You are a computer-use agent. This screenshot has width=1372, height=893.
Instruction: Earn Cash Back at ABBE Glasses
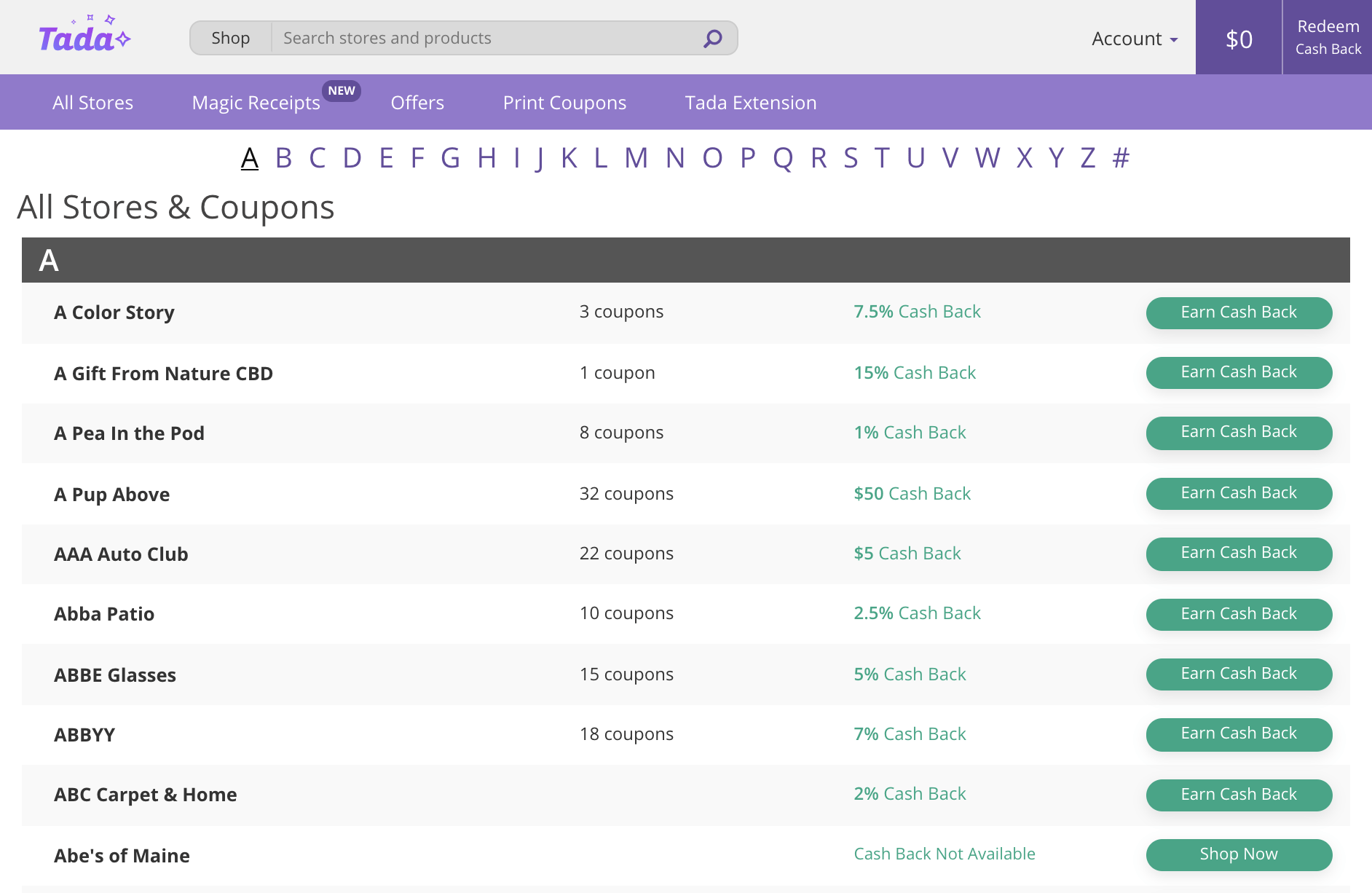tap(1239, 674)
